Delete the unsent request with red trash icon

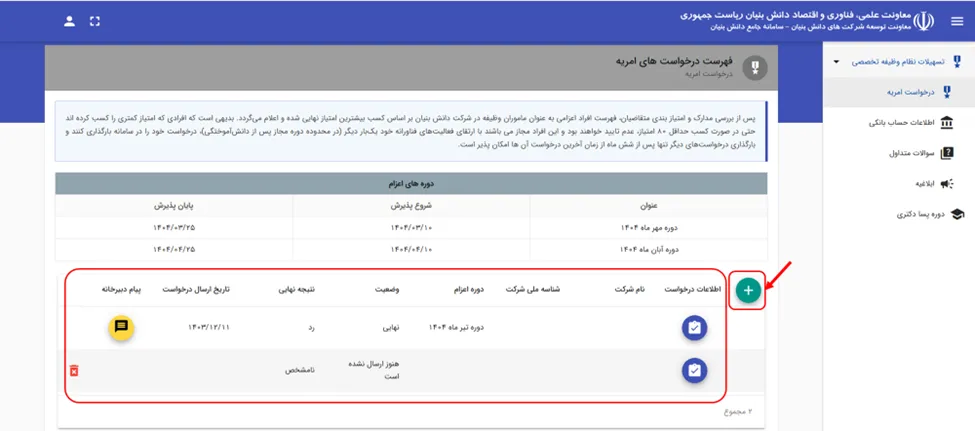[x=74, y=371]
